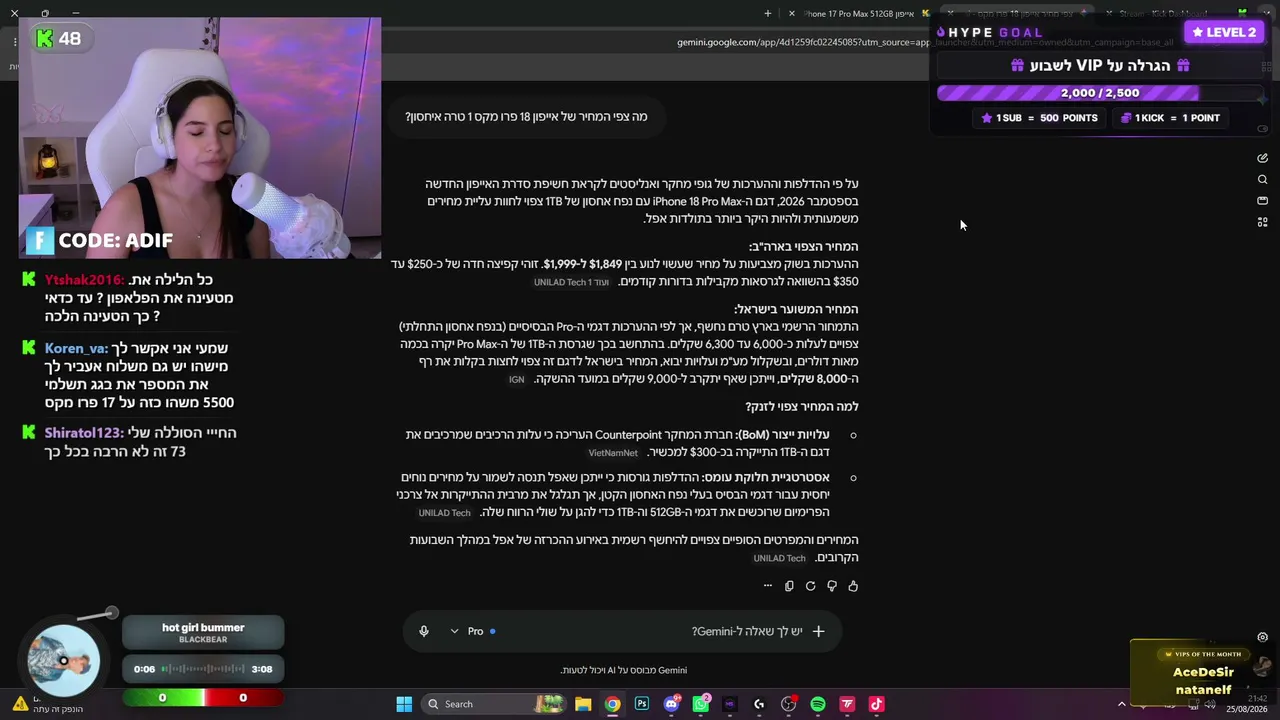Click the 2,000 / 2,500 hype progress bar
The height and width of the screenshot is (720, 1280).
click(x=1100, y=93)
